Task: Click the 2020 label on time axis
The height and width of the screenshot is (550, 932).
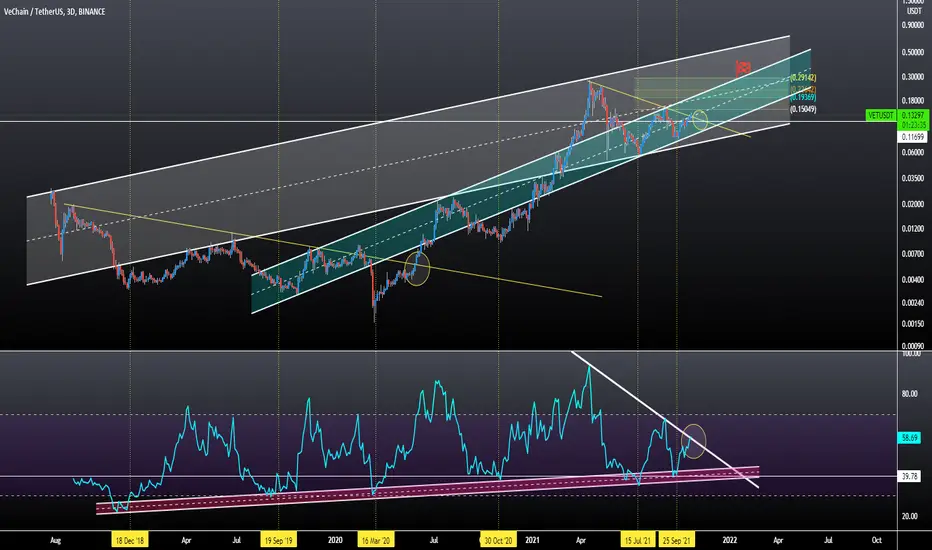Action: [335, 540]
